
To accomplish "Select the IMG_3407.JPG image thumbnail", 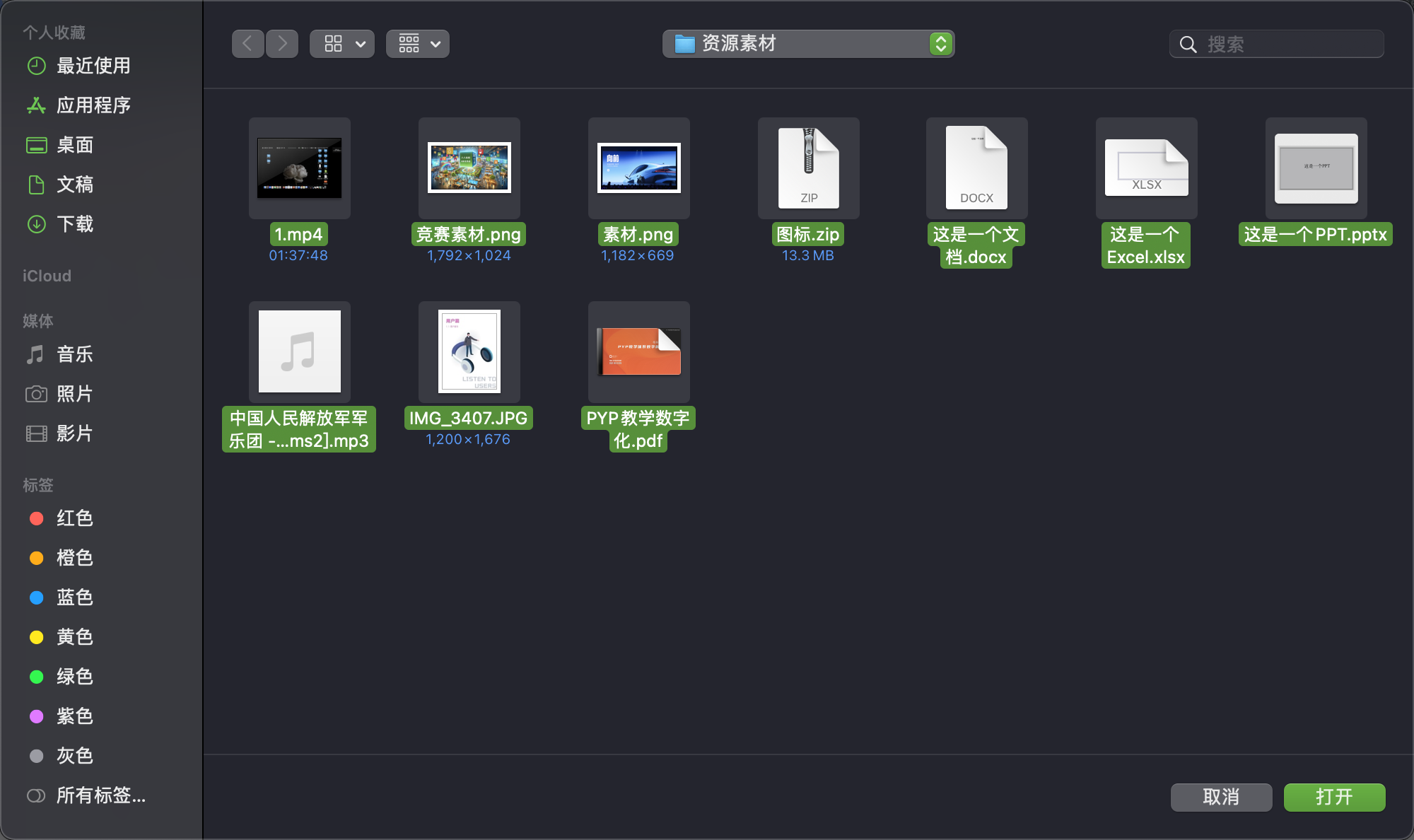I will click(469, 352).
